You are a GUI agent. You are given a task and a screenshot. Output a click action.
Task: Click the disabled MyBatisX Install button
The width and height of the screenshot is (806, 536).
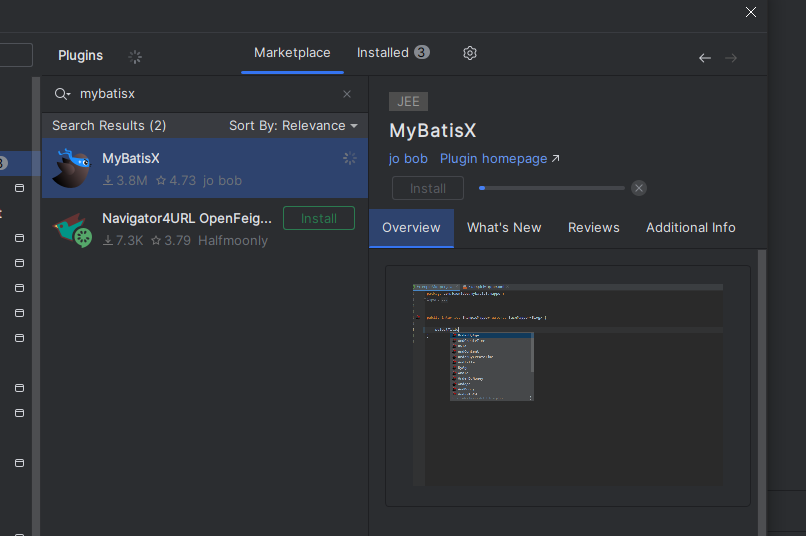428,189
